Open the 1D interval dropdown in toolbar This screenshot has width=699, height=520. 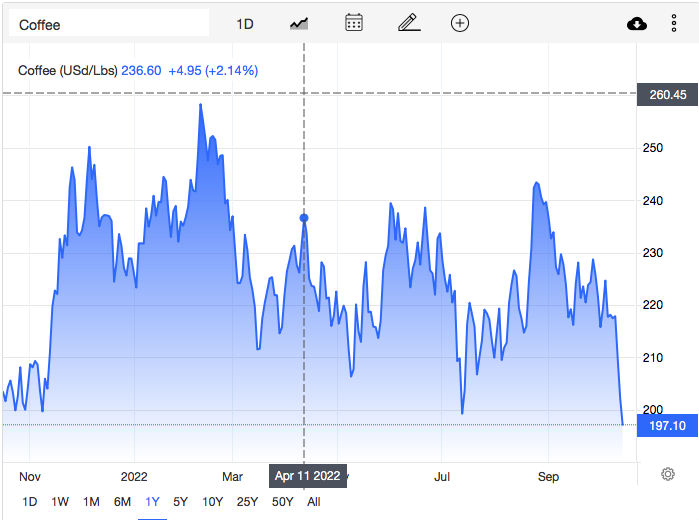[245, 24]
